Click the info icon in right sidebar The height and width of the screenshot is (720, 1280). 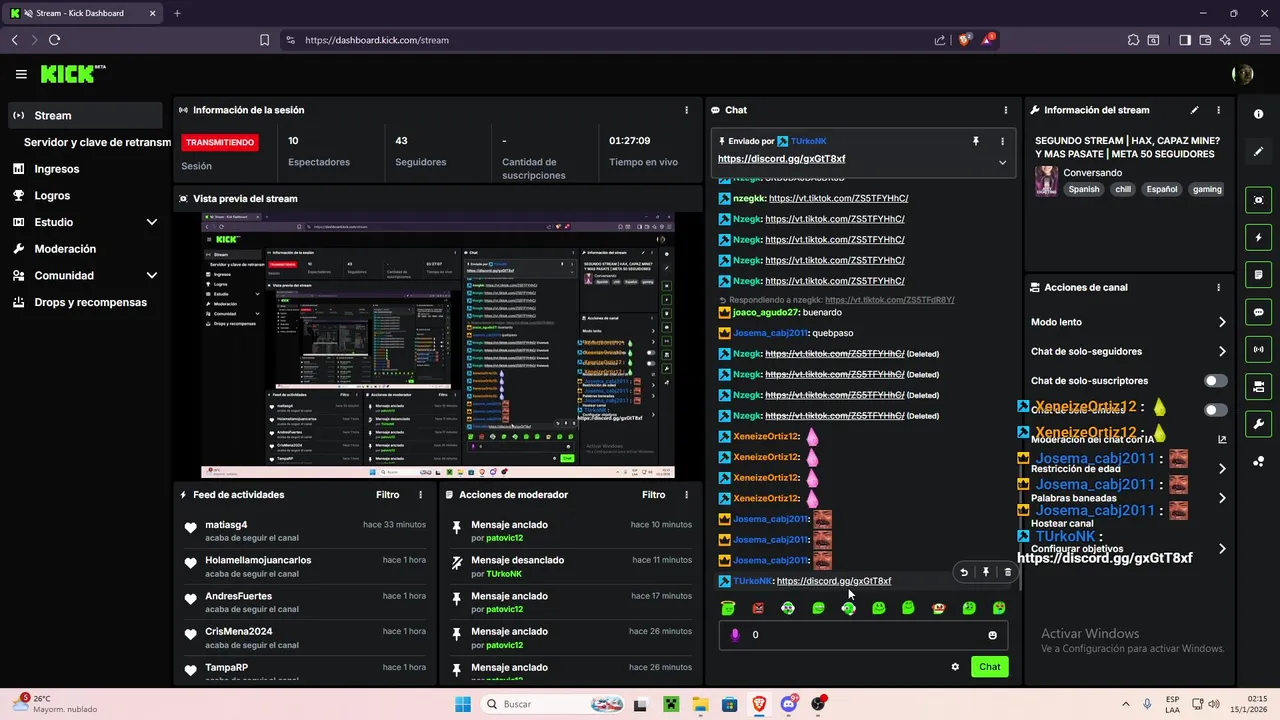pos(1259,114)
